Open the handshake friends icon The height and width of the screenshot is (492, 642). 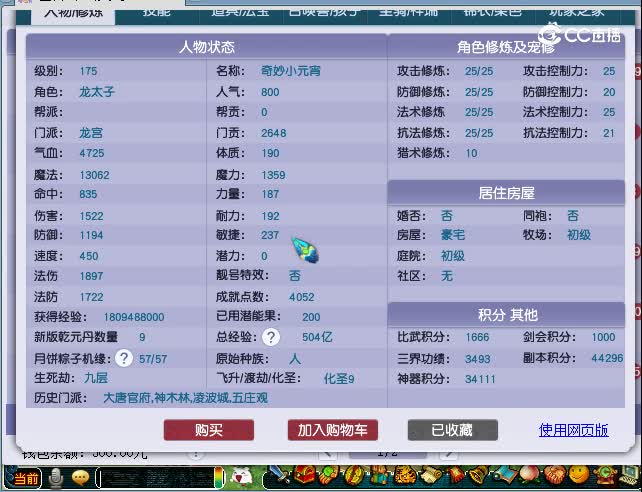[x=554, y=475]
